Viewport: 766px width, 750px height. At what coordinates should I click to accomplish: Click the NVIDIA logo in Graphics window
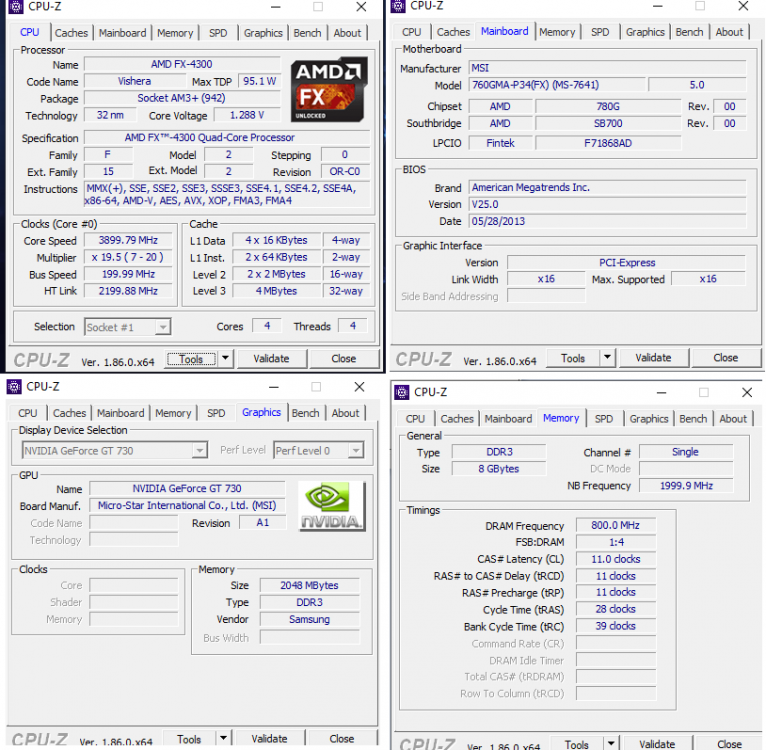pyautogui.click(x=332, y=506)
